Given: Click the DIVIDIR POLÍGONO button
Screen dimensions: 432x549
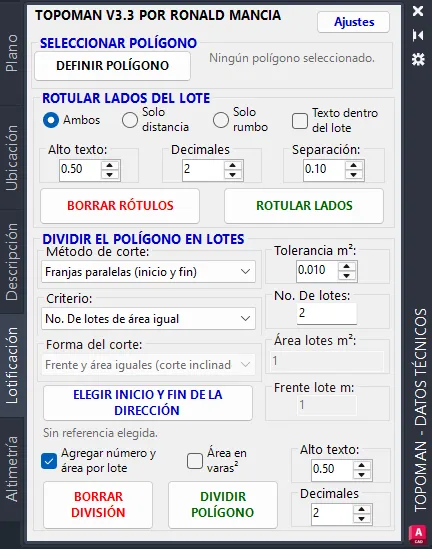Looking at the screenshot, I should click(x=223, y=505).
